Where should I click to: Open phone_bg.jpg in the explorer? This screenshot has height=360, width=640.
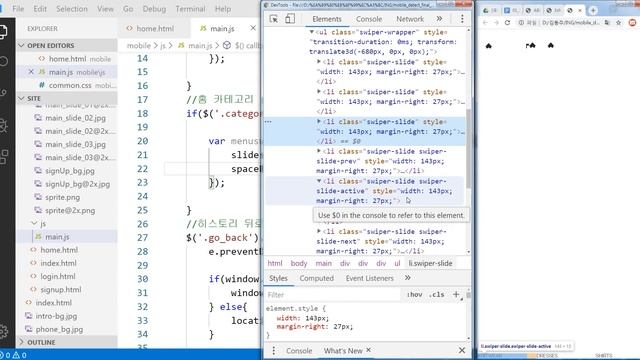point(59,329)
